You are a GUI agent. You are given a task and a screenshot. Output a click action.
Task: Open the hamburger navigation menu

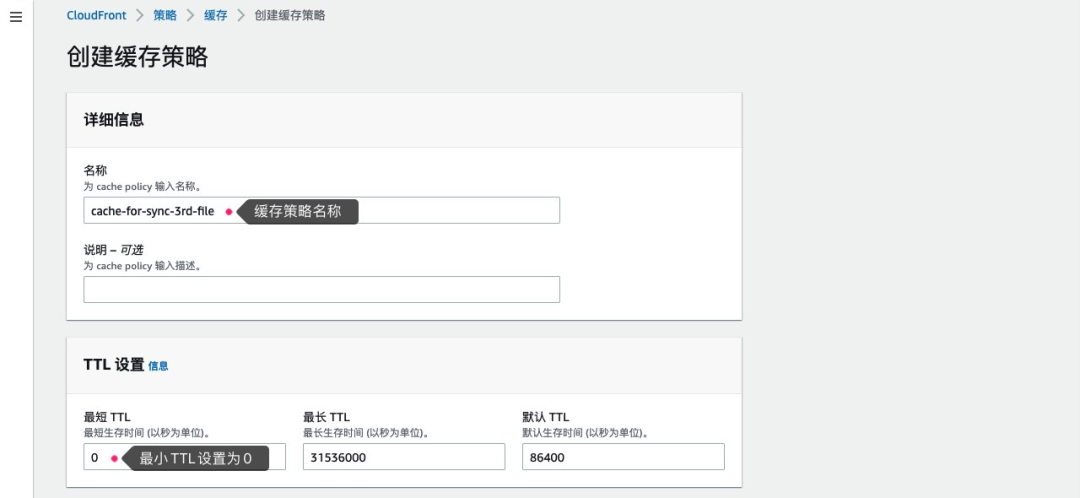point(15,17)
